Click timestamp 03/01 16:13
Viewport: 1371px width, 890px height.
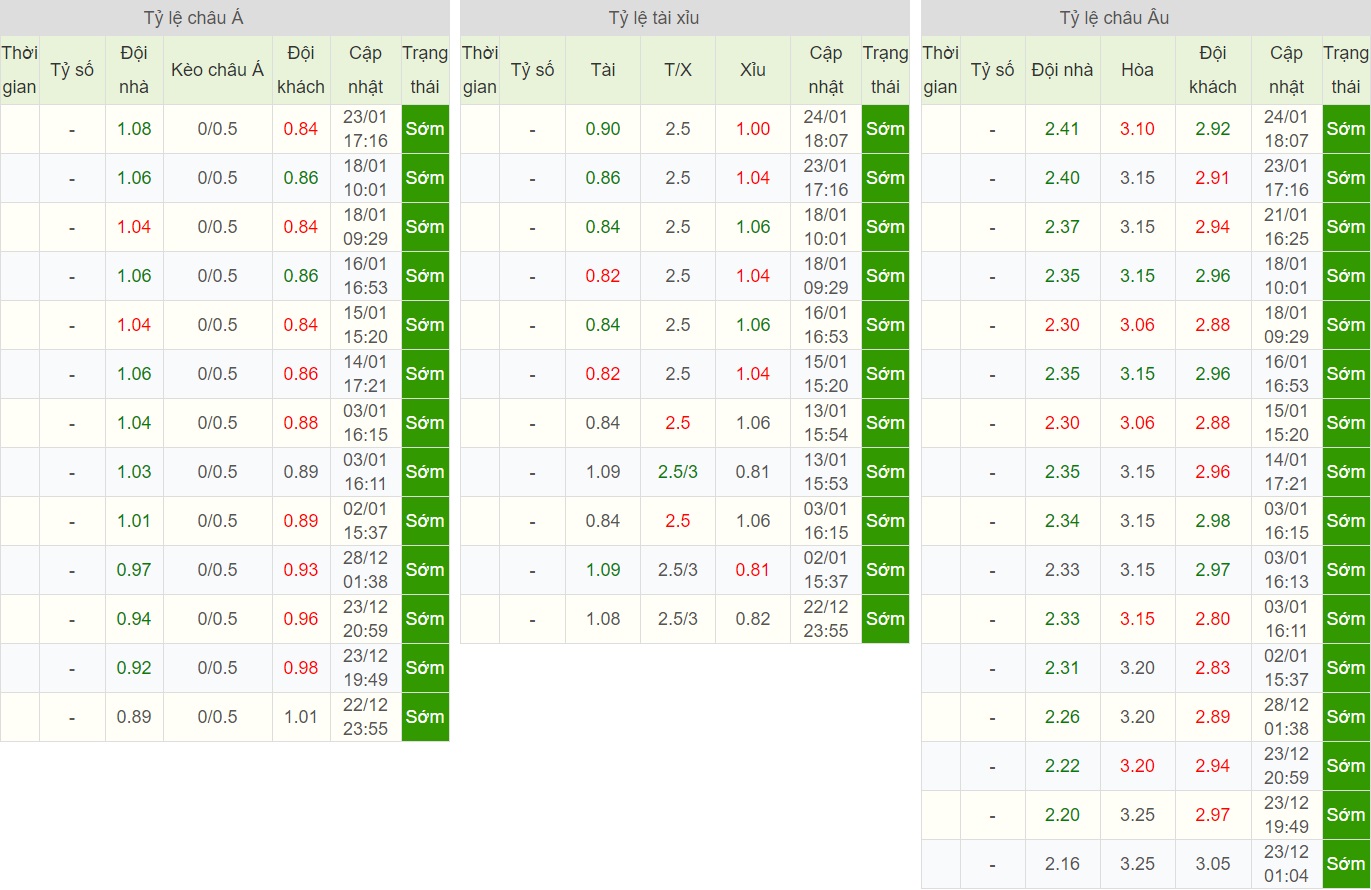pyautogui.click(x=1286, y=570)
